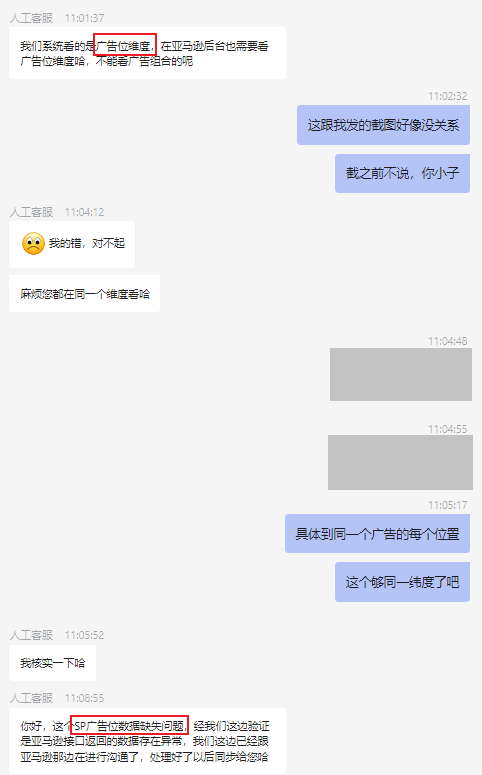
Task: Click the highlighted 'SP广告位数据缺失问题' text
Action: 130,725
